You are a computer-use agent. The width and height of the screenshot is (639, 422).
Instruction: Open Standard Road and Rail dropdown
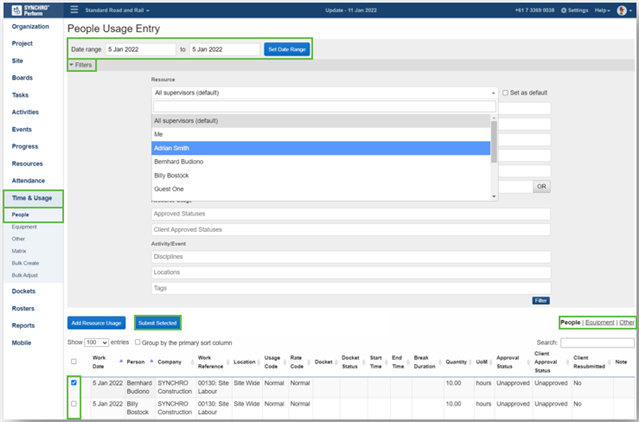(119, 10)
